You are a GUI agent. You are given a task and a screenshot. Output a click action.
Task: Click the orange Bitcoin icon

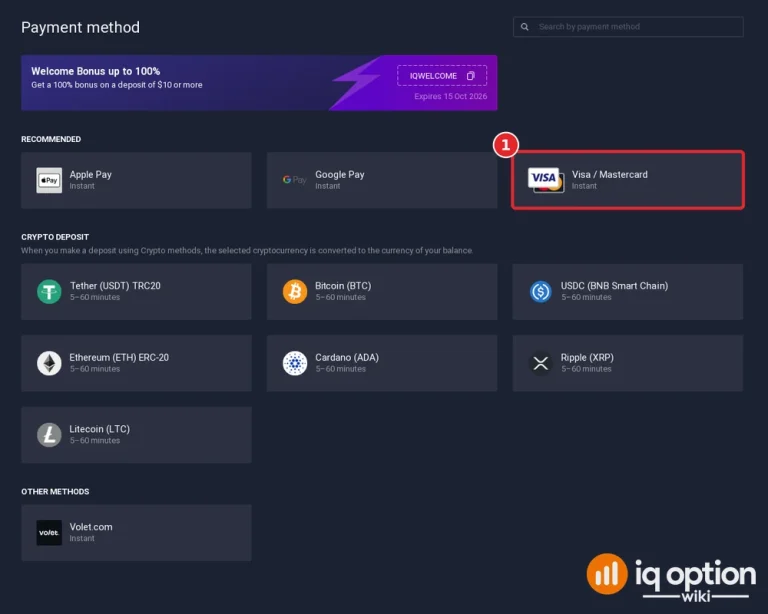[295, 291]
